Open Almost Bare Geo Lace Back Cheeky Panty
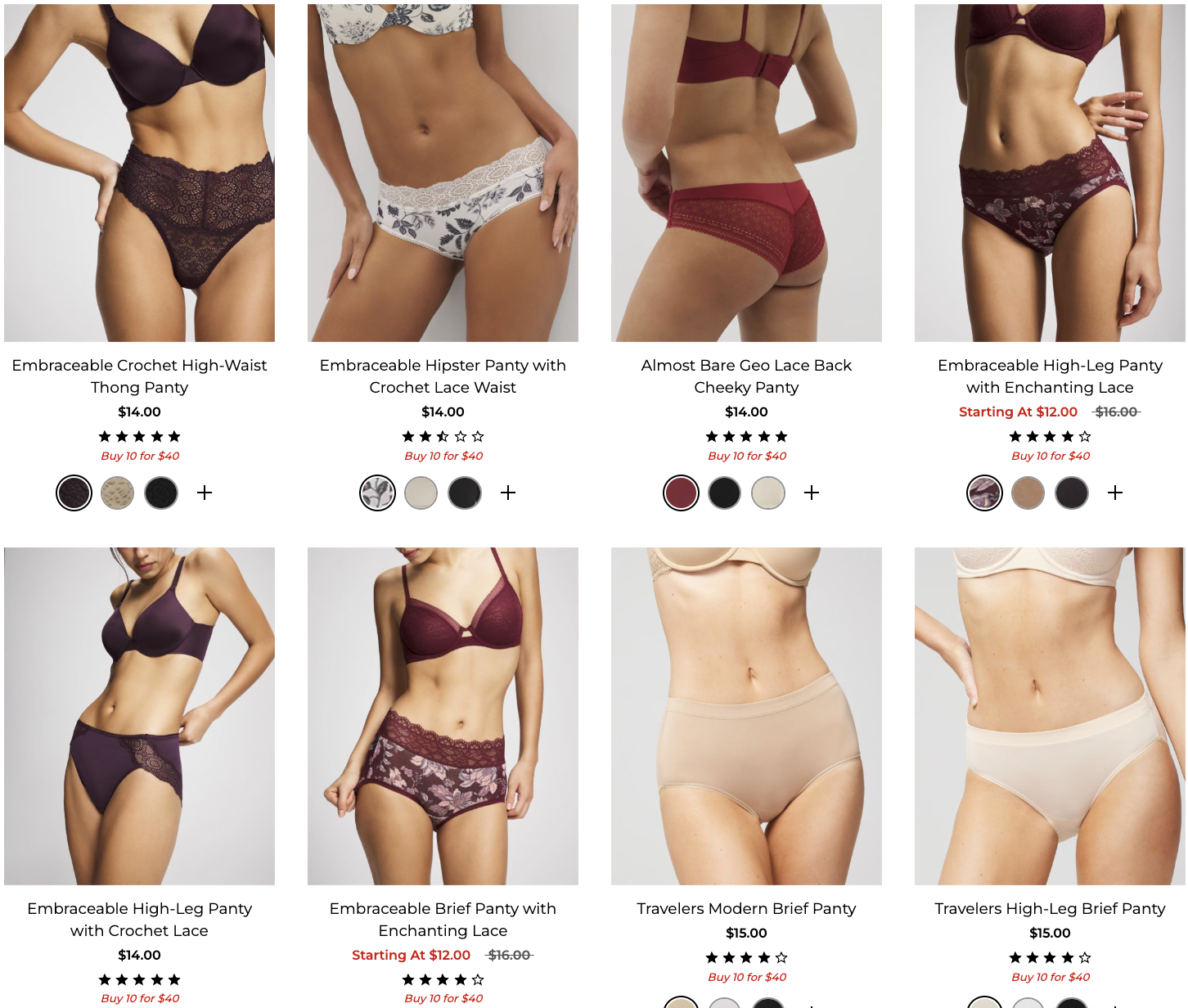 [x=746, y=376]
